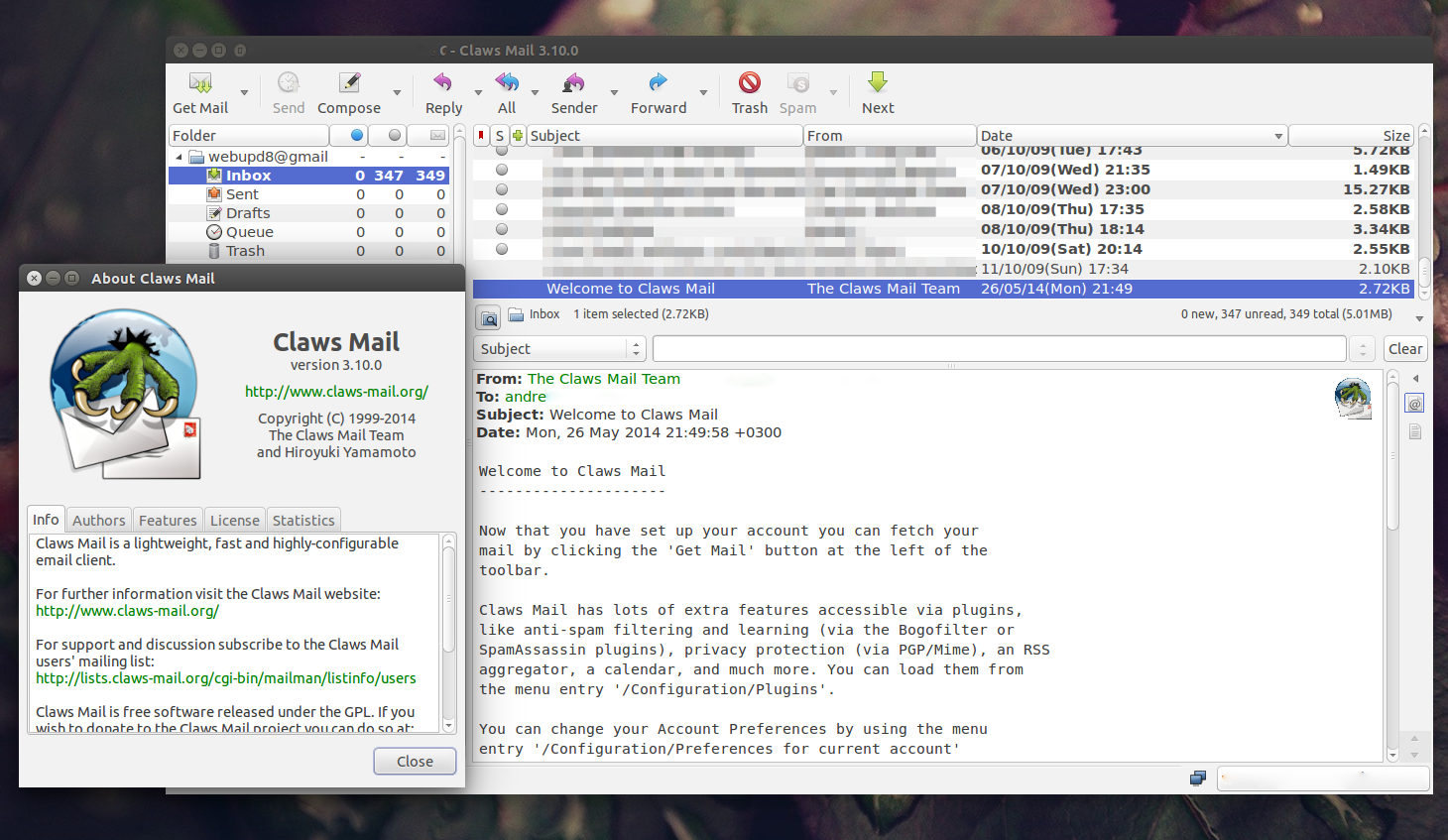Toggle unread status of 07/10/09 23:00 message

coord(502,189)
